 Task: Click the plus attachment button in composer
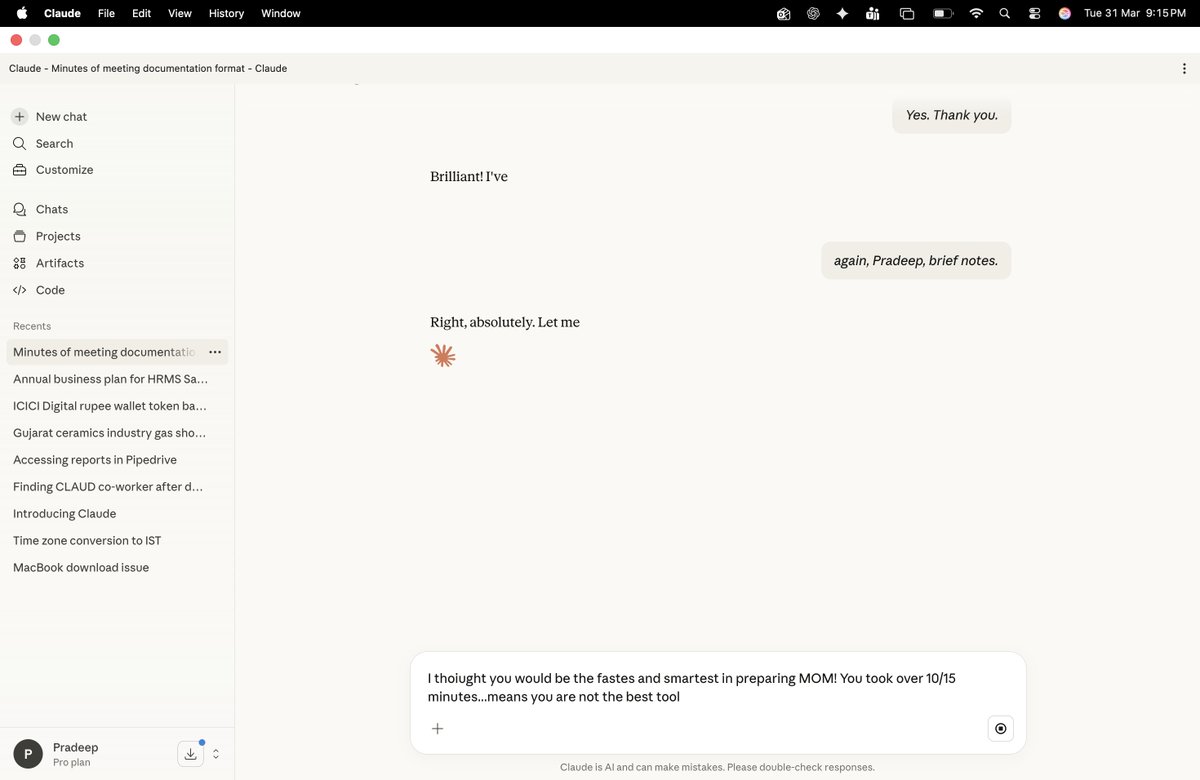tap(437, 729)
